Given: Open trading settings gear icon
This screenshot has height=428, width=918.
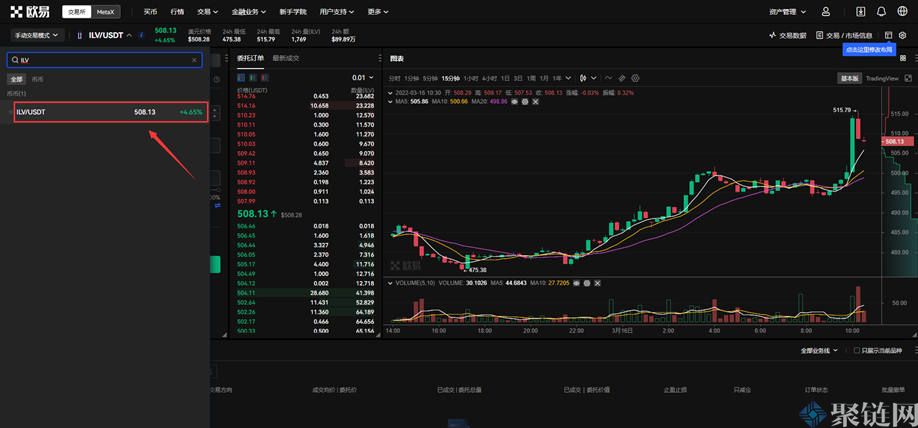Looking at the screenshot, I should click(902, 35).
